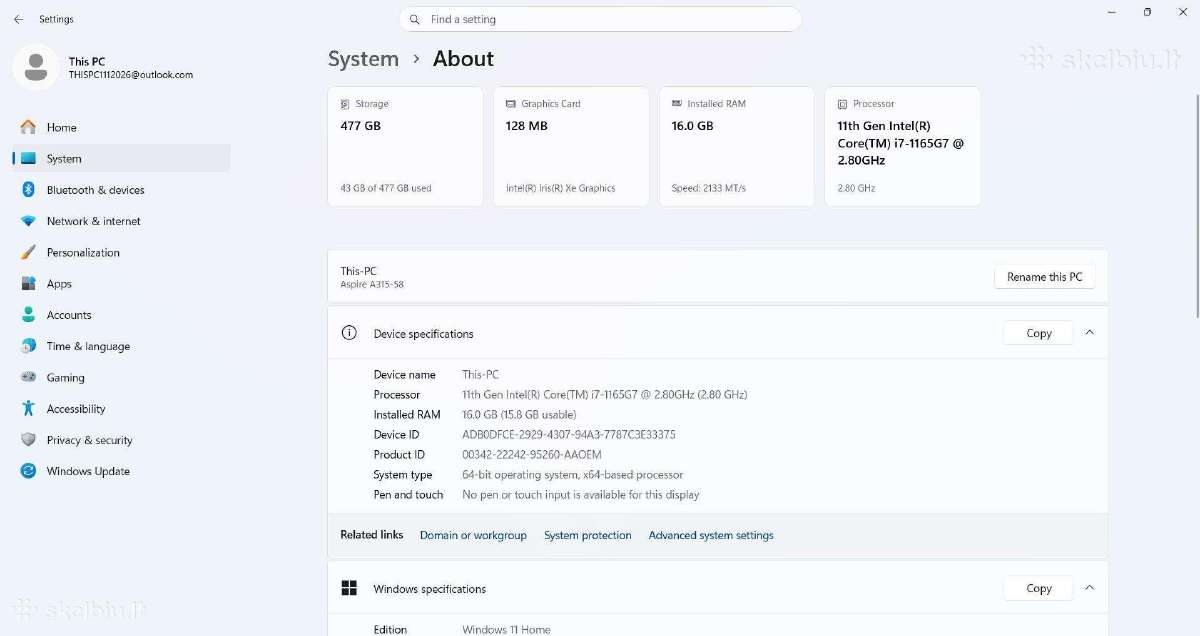Collapse the Device specifications section

(1089, 333)
